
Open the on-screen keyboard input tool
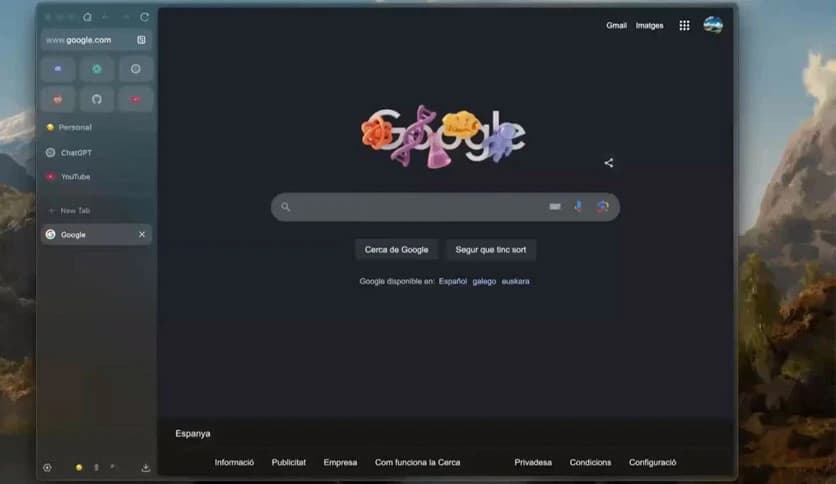(555, 206)
